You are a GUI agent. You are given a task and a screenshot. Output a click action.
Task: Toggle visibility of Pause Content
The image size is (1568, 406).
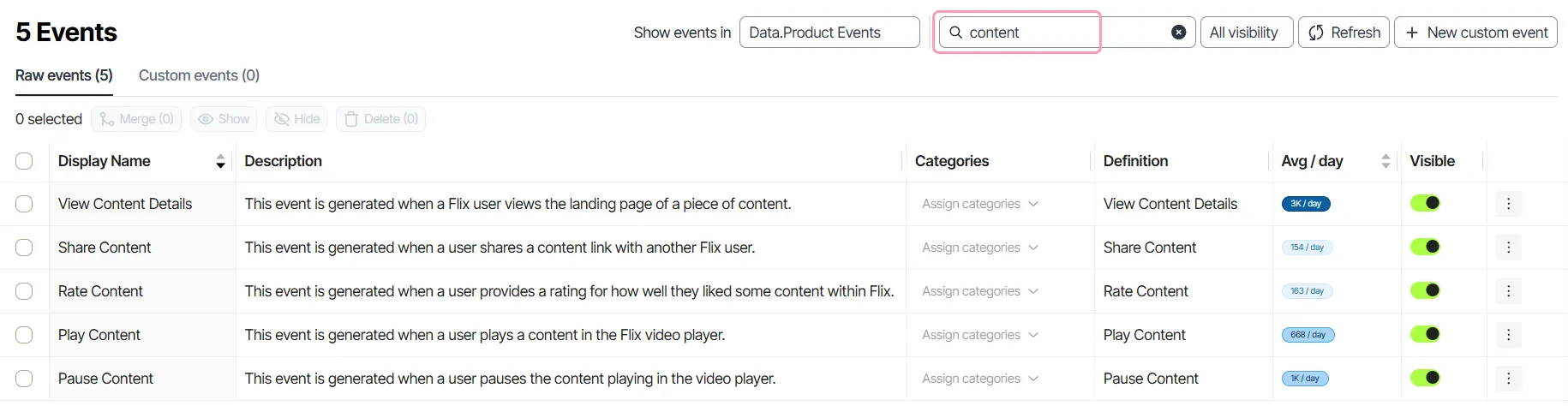coord(1425,378)
